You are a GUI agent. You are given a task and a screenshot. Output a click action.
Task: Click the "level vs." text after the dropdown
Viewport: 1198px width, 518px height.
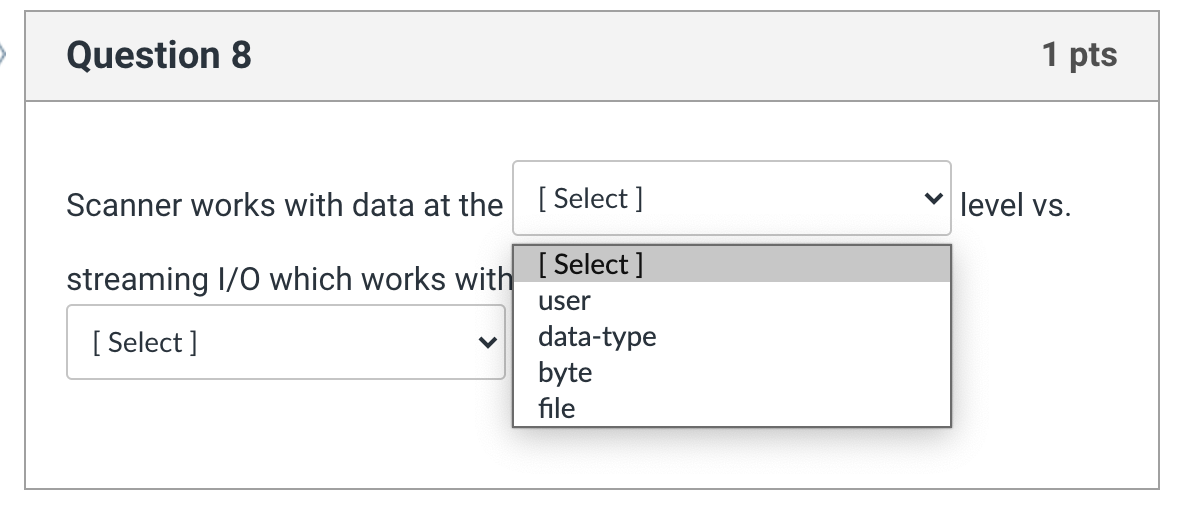coord(1015,206)
